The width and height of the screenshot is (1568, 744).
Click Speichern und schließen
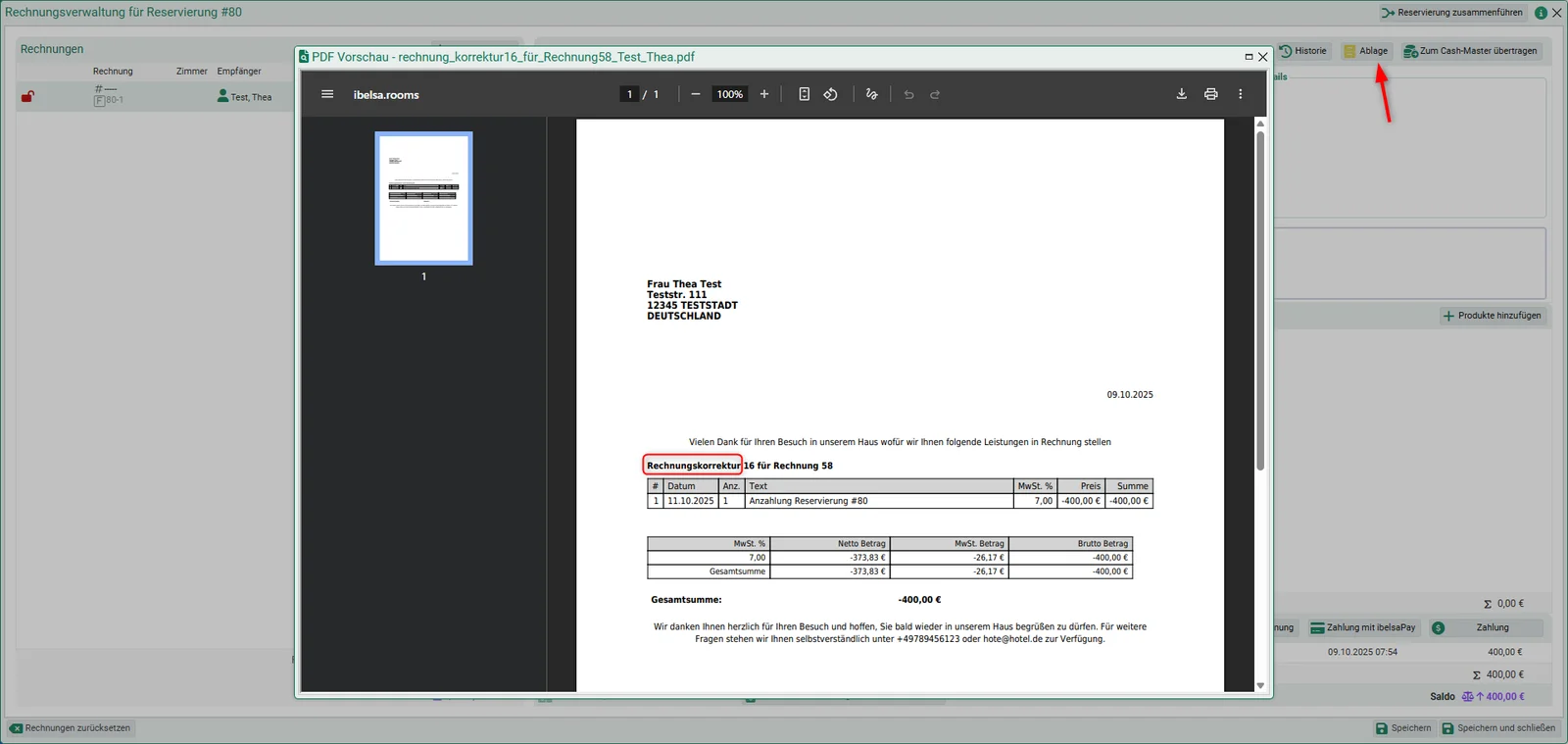1498,728
